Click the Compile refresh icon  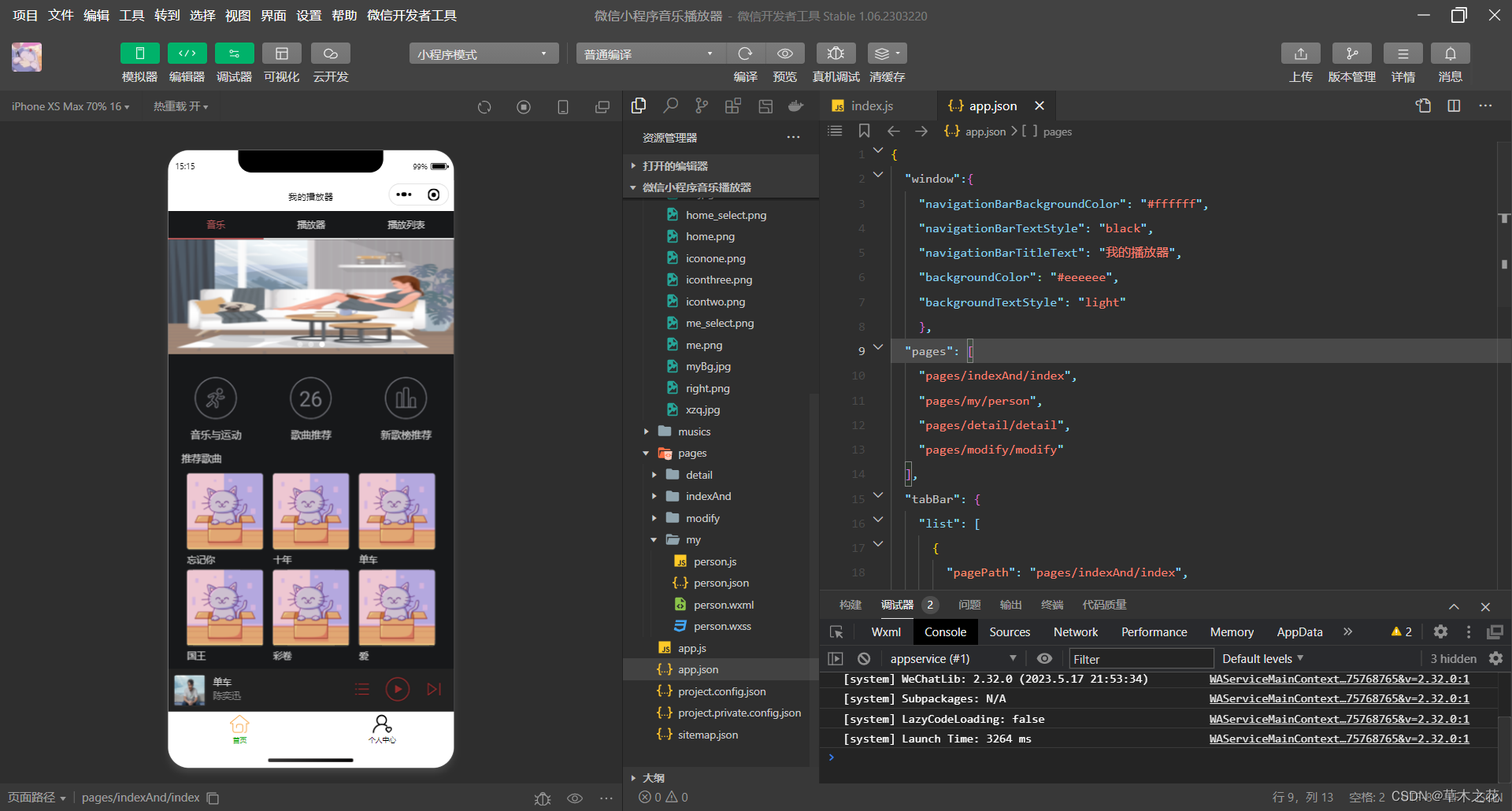(745, 54)
